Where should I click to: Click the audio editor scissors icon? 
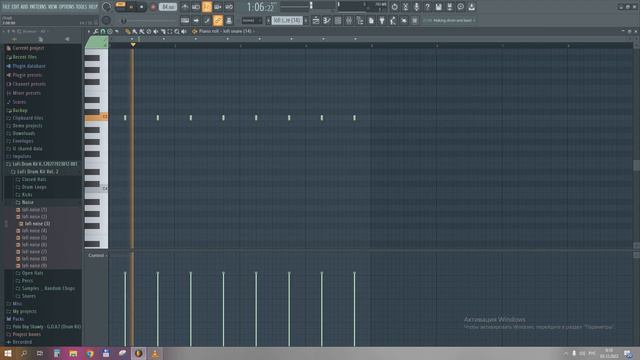point(405,7)
